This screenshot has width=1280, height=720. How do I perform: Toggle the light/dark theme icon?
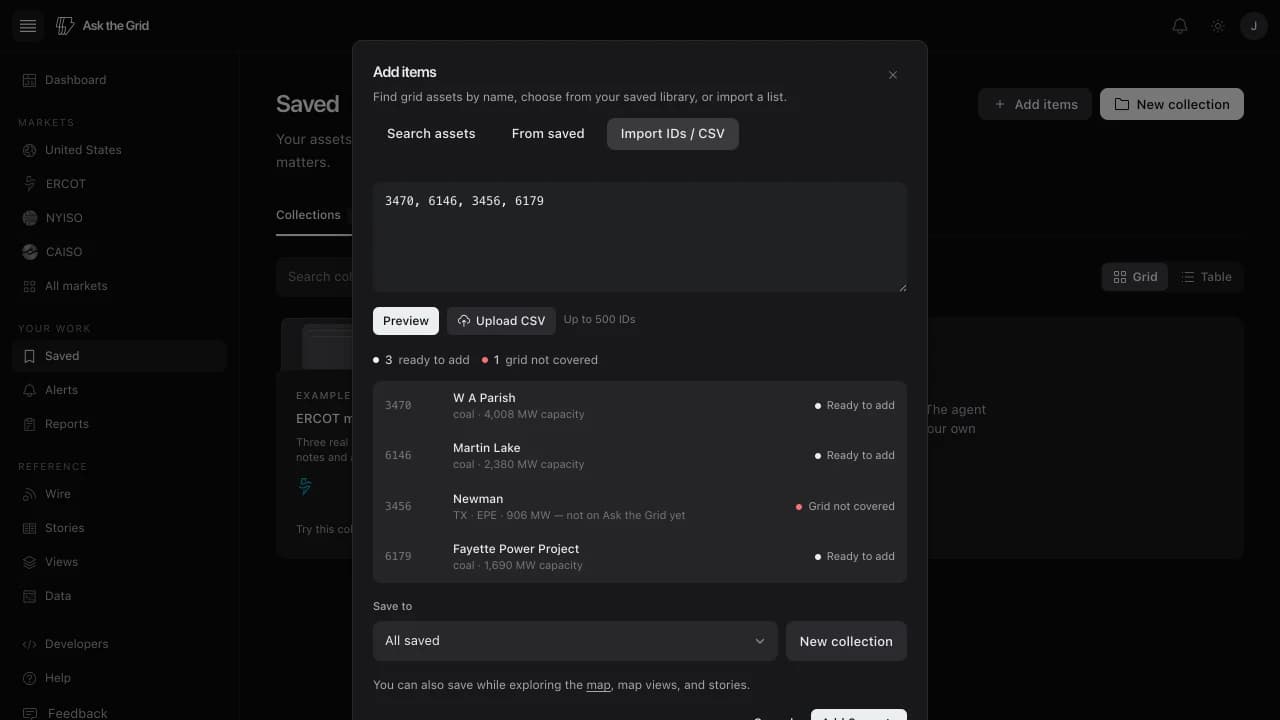tap(1218, 26)
